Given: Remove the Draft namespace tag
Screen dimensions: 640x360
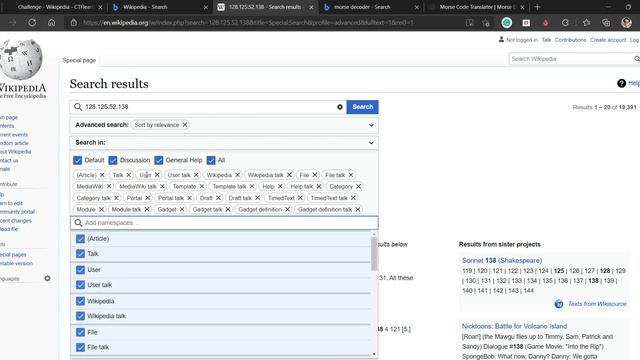Looking at the screenshot, I should tap(218, 198).
